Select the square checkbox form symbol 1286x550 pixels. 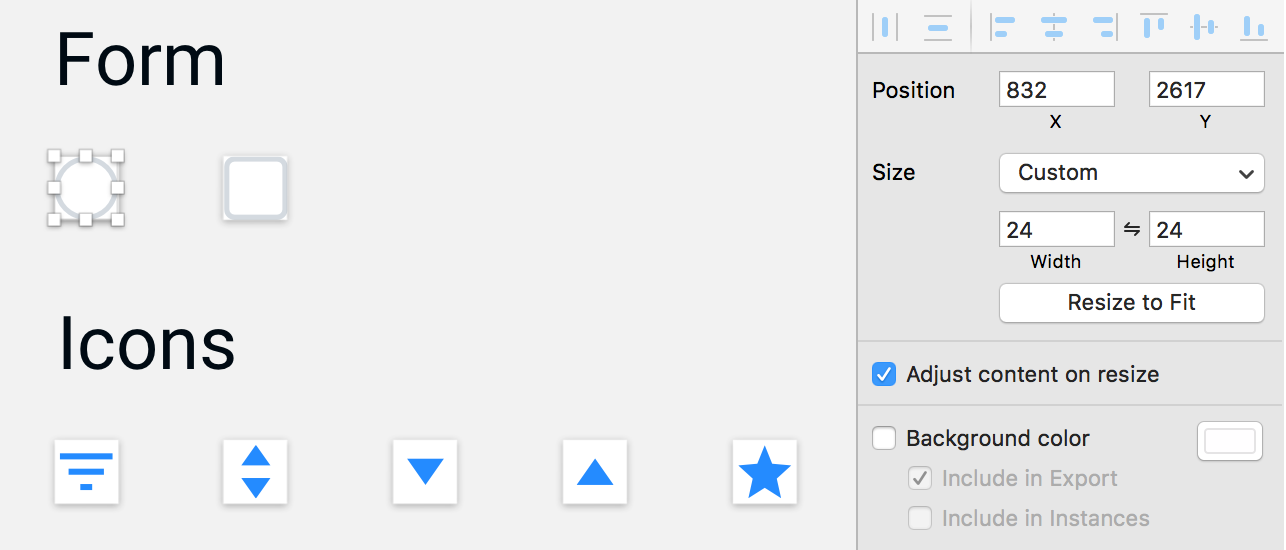click(256, 188)
